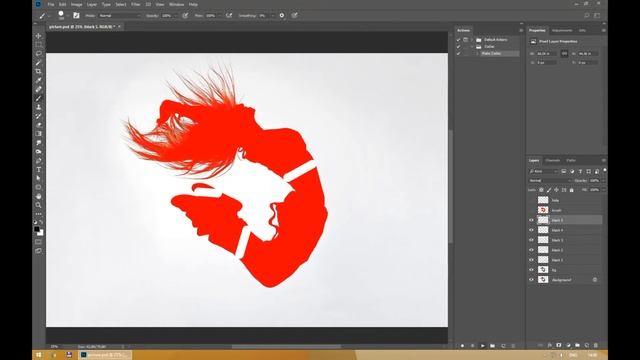Screen dimensions: 640x360
Task: Click the Play action button
Action: tap(482, 346)
